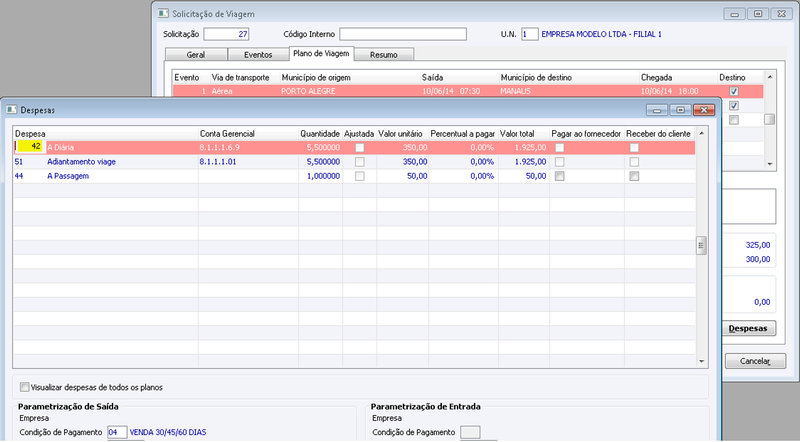
Task: Click MANAUS destination cell
Action: [515, 91]
